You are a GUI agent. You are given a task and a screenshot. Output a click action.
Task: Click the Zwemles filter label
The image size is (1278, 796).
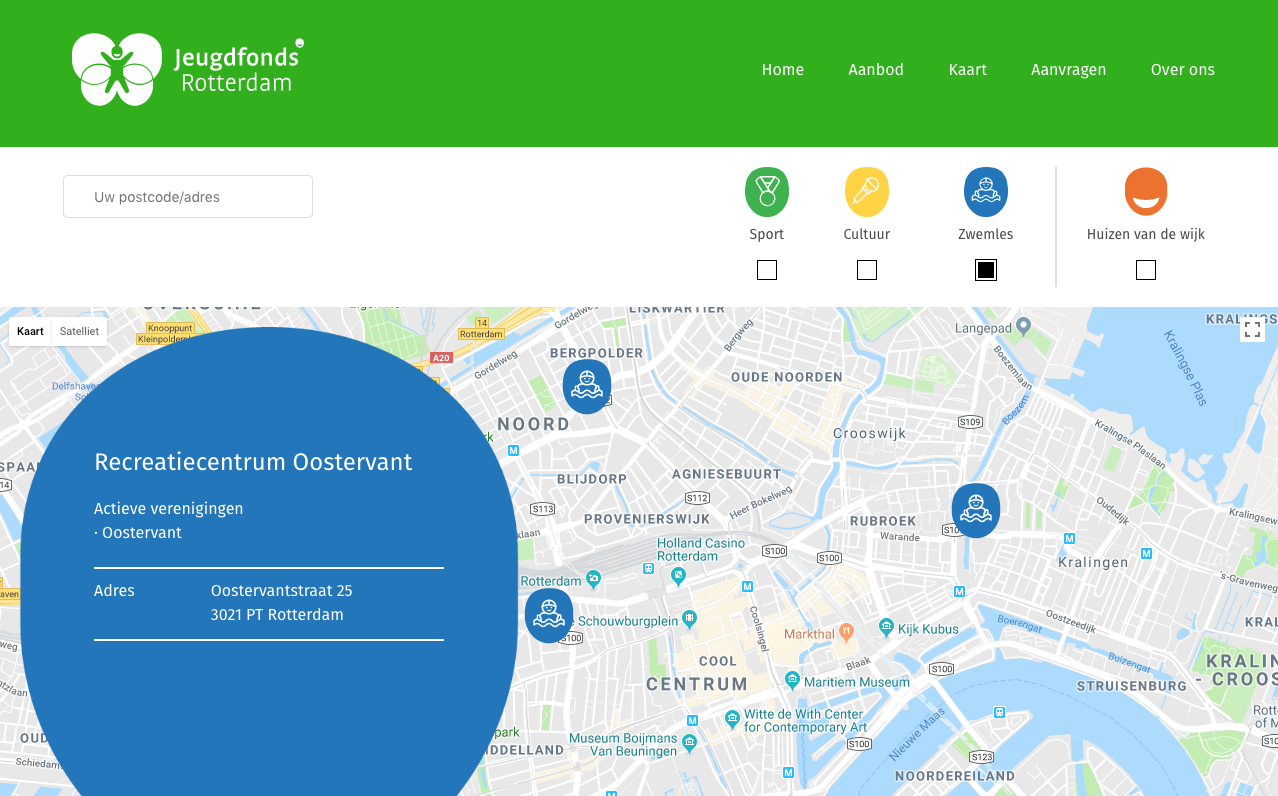[x=986, y=234]
